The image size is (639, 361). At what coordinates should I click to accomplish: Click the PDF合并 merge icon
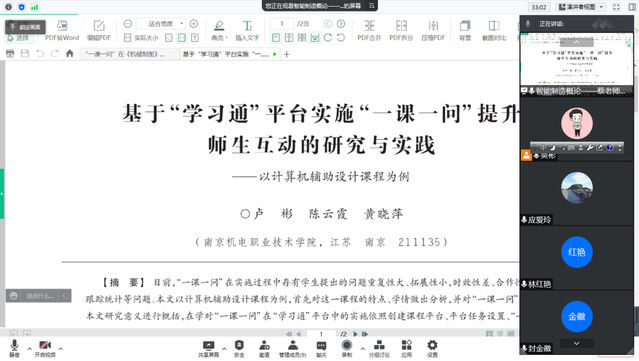pos(369,31)
